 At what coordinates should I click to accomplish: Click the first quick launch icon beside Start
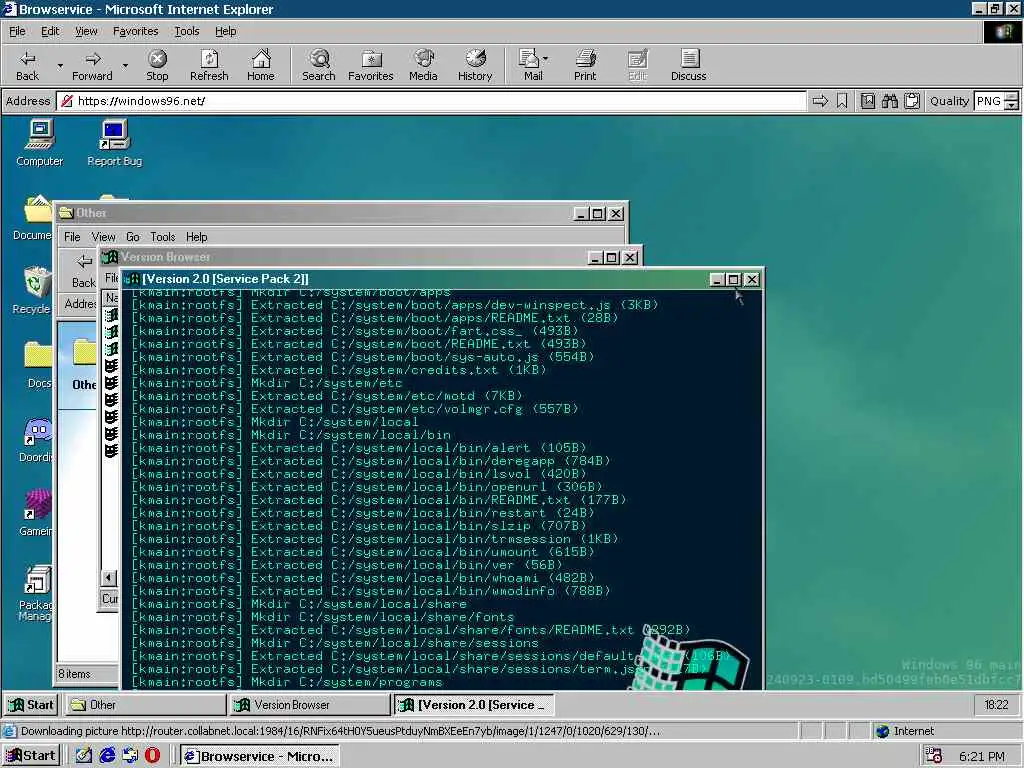(84, 756)
